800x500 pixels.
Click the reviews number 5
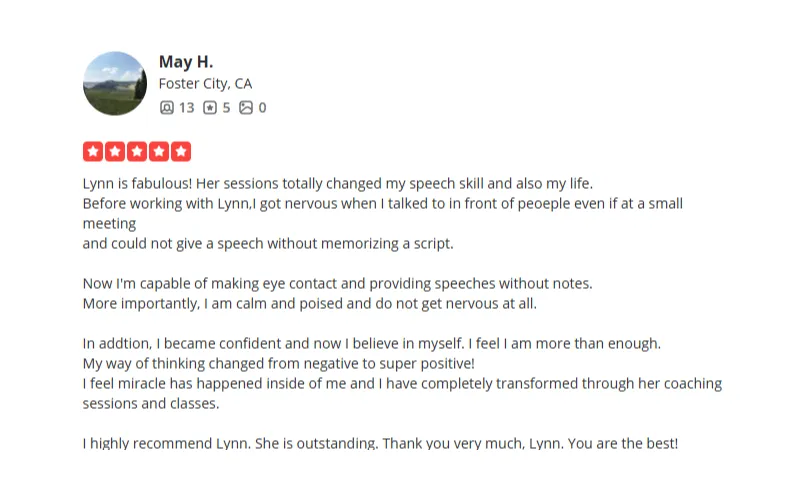pos(226,108)
